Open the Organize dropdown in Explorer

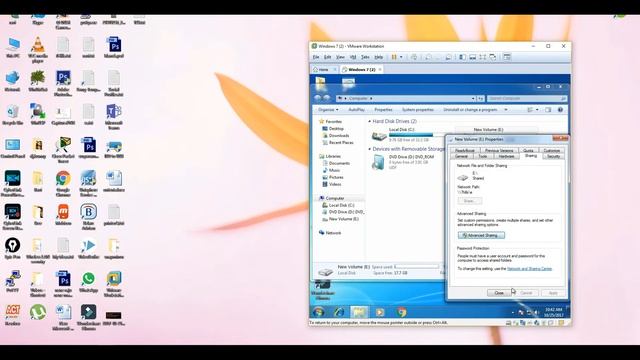328,110
